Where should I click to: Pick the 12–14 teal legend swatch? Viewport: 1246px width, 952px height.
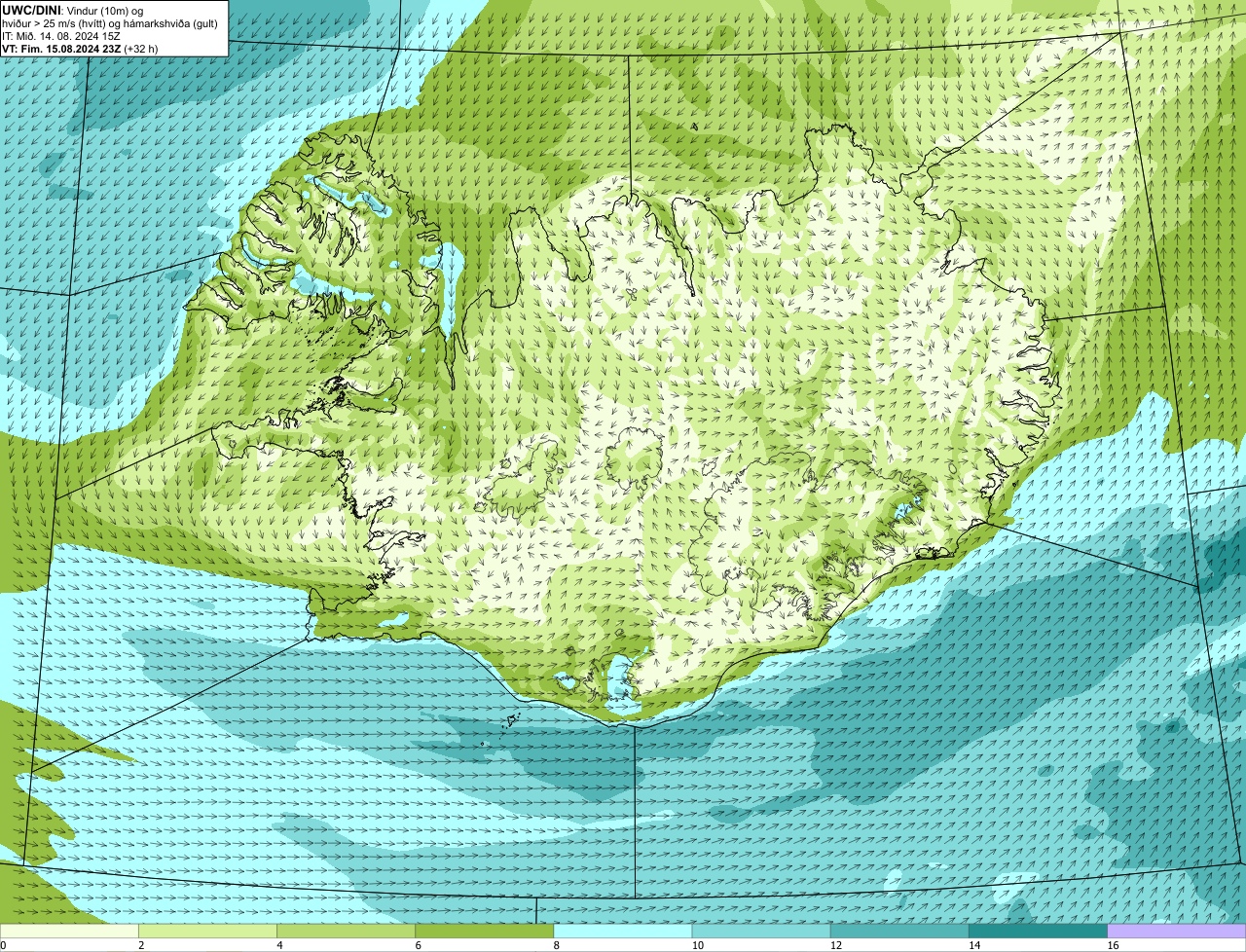click(899, 932)
